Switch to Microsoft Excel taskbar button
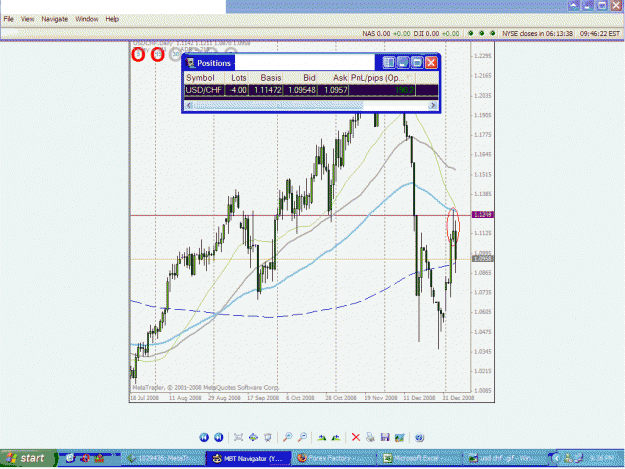The height and width of the screenshot is (469, 625). (419, 459)
